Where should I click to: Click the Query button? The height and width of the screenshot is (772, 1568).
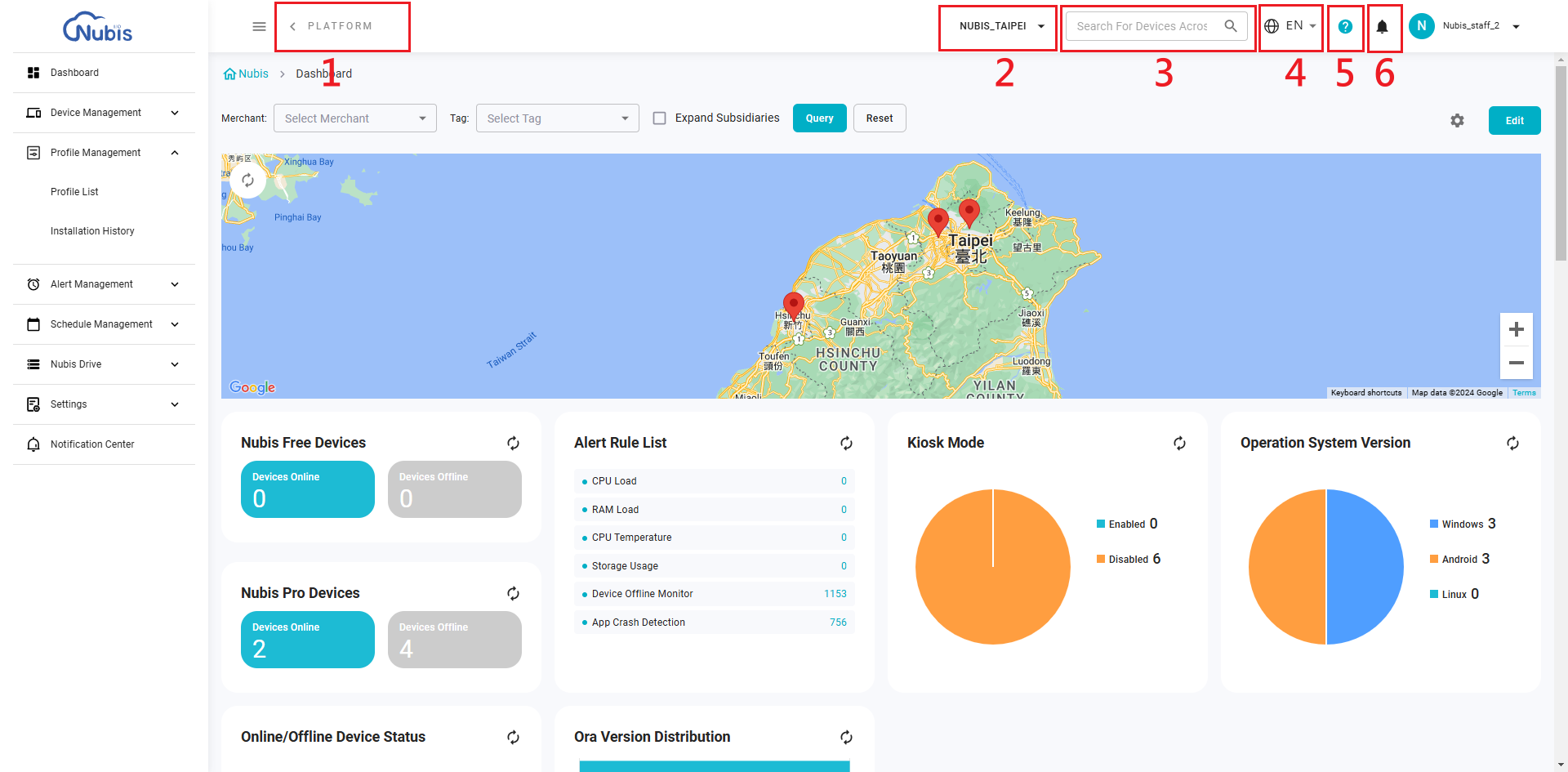click(819, 118)
